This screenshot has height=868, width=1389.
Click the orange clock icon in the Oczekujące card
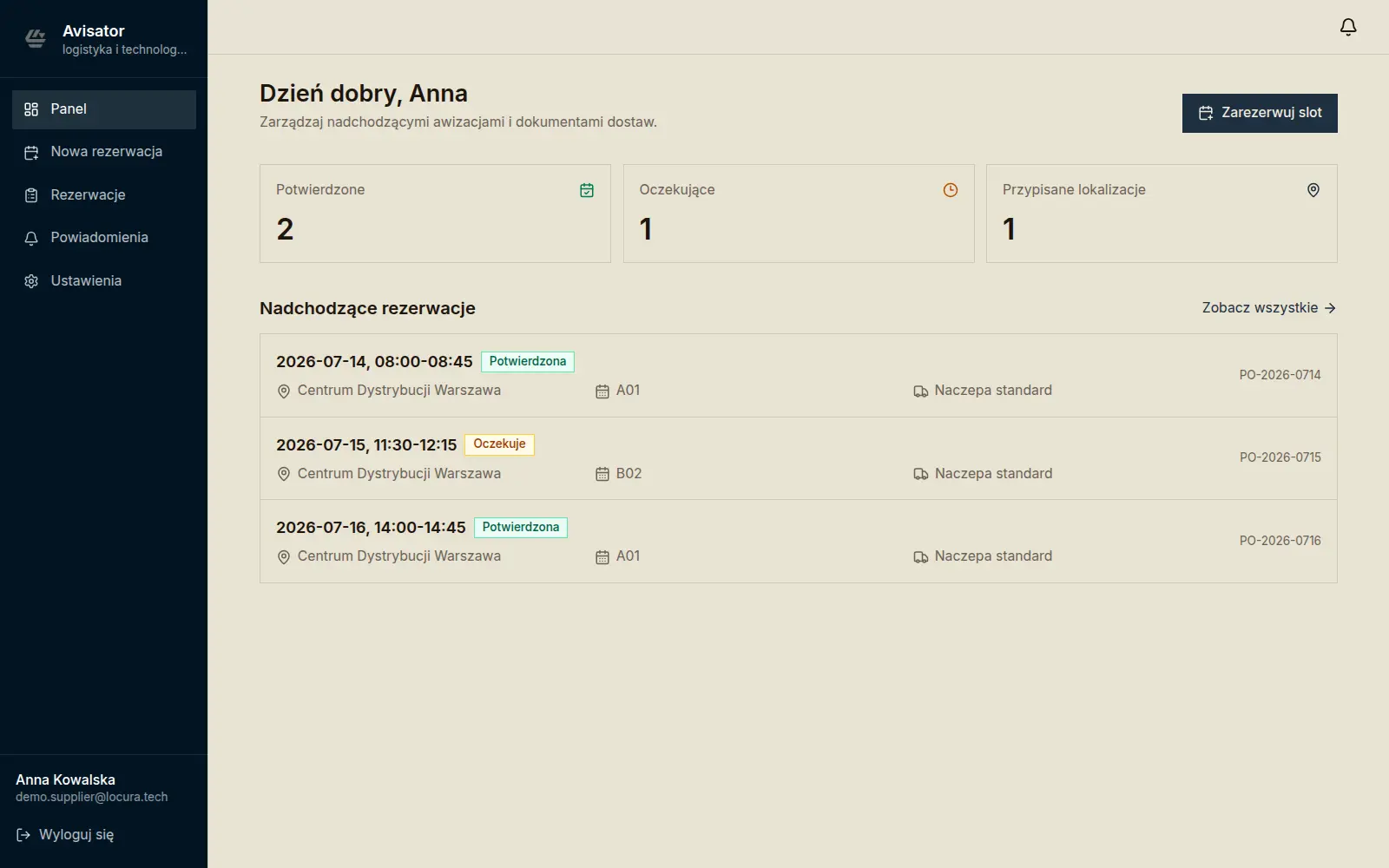pos(951,190)
